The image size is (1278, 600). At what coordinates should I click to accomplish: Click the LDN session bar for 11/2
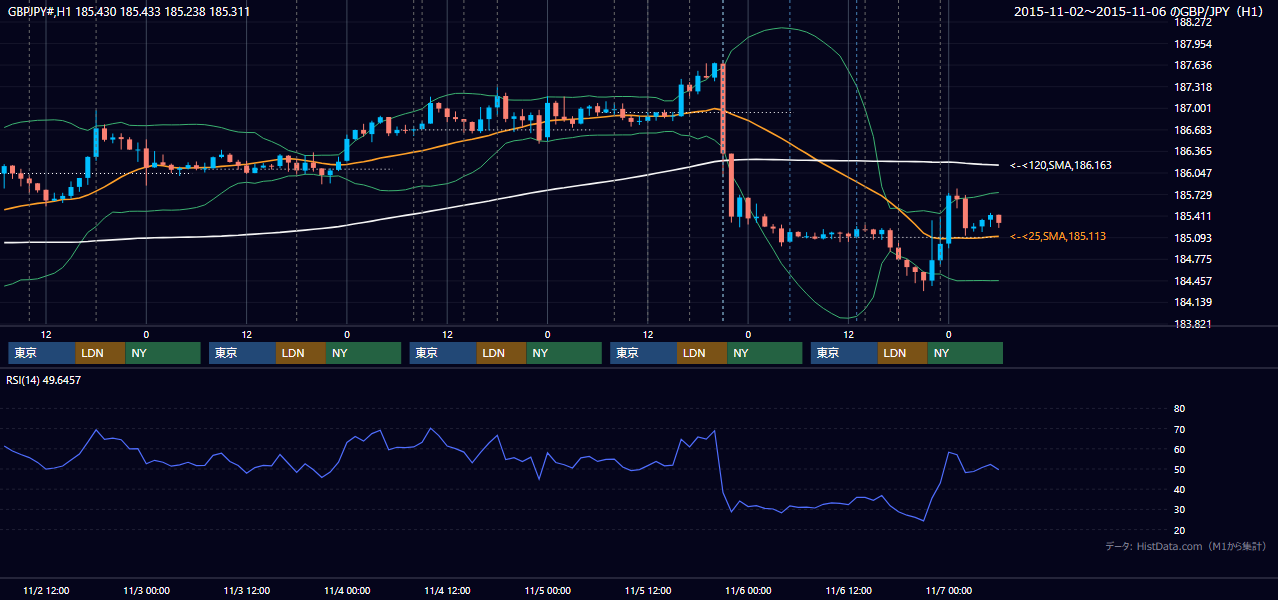coord(101,353)
